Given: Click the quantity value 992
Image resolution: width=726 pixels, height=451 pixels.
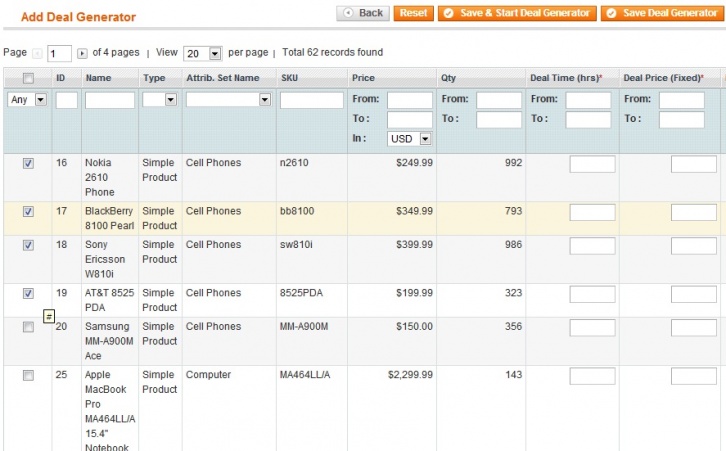Looking at the screenshot, I should coord(513,163).
